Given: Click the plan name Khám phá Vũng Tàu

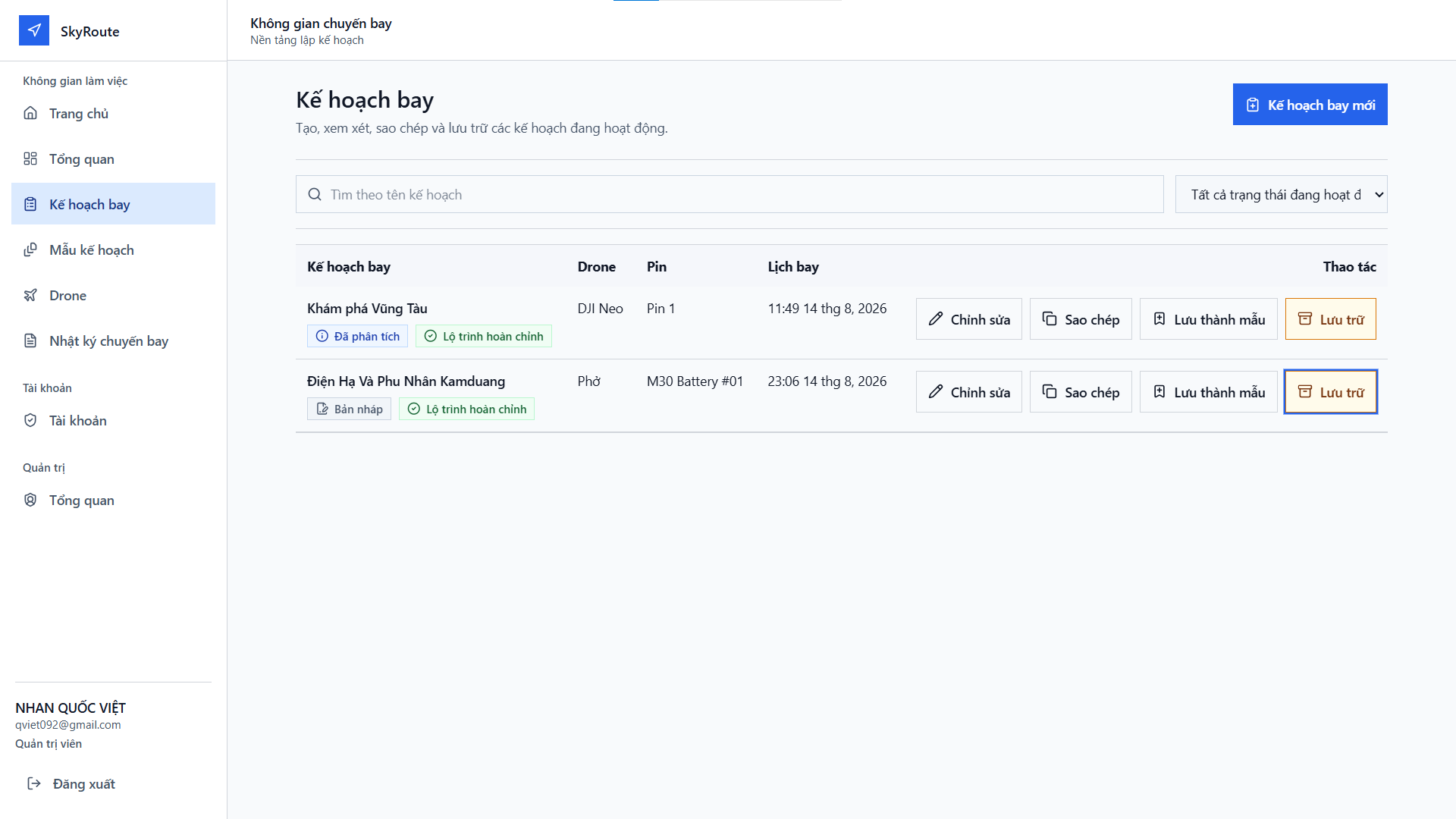Looking at the screenshot, I should click(367, 308).
